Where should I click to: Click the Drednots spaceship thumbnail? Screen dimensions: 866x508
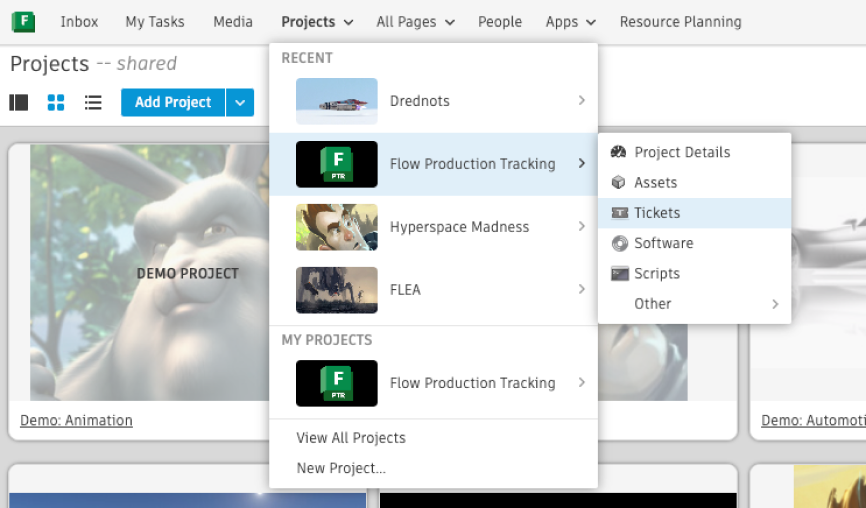click(337, 101)
